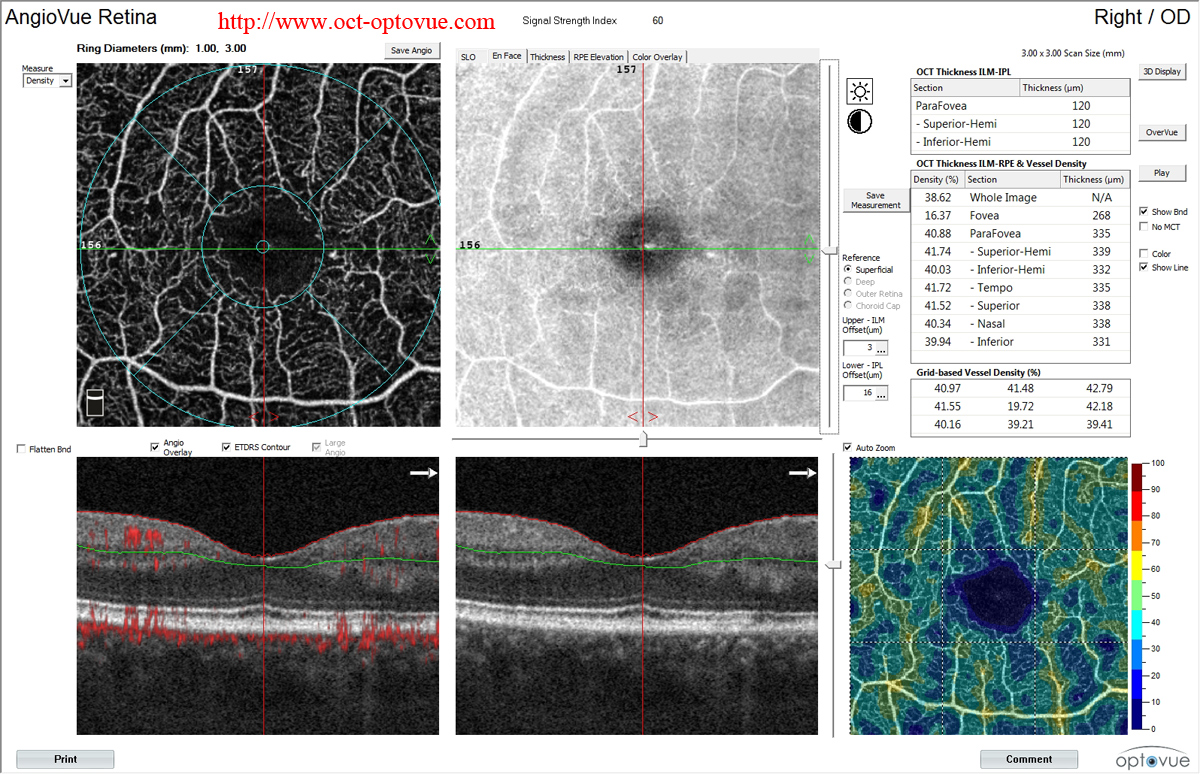Click the red line marker below En Face image
Image resolution: width=1200 pixels, height=774 pixels.
tap(643, 416)
